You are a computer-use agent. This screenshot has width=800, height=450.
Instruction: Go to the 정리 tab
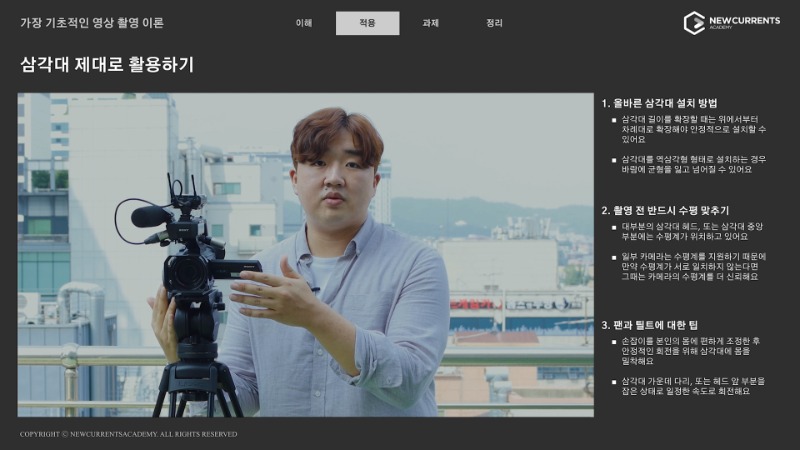(494, 23)
